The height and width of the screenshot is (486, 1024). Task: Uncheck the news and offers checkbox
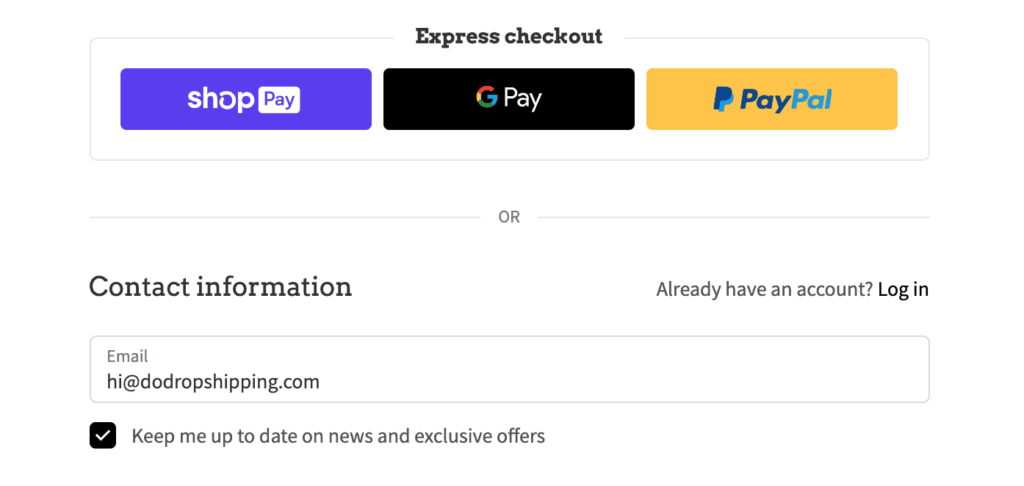point(103,436)
